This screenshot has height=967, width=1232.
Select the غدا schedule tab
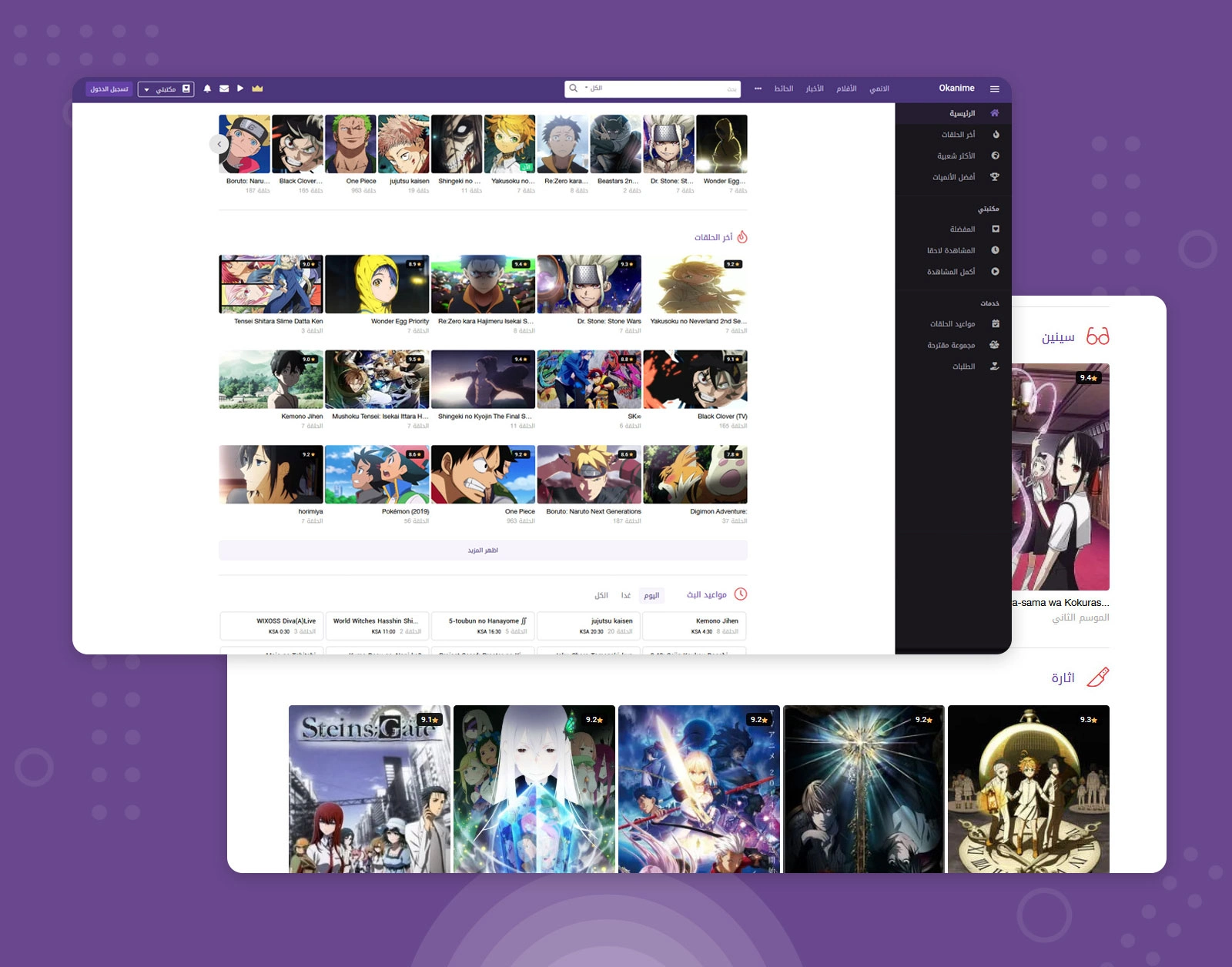pyautogui.click(x=626, y=595)
